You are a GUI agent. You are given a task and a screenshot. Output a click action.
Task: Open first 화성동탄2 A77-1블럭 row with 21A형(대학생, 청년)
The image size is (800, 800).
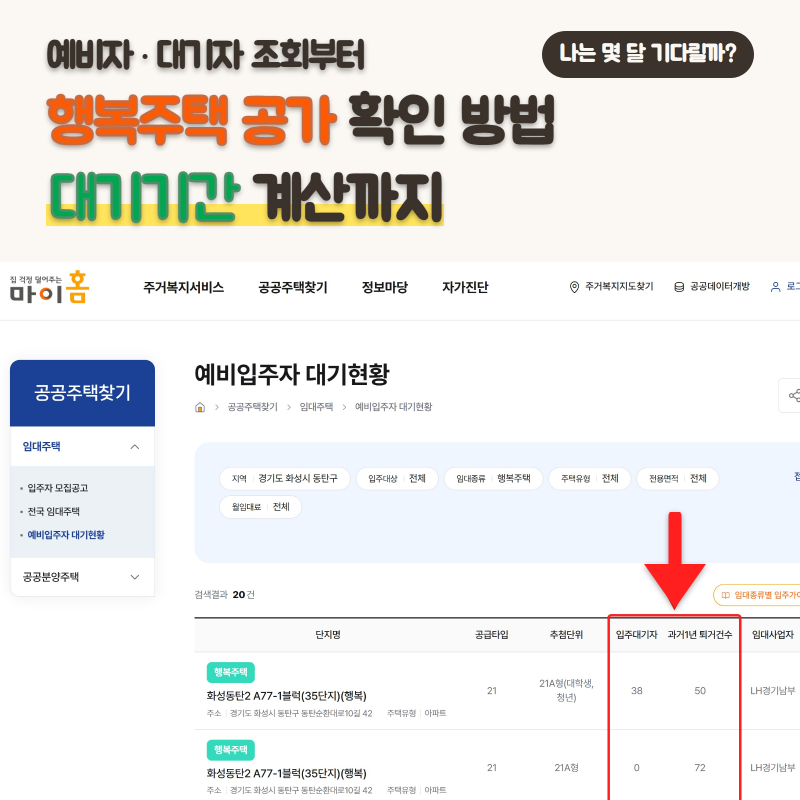286,696
